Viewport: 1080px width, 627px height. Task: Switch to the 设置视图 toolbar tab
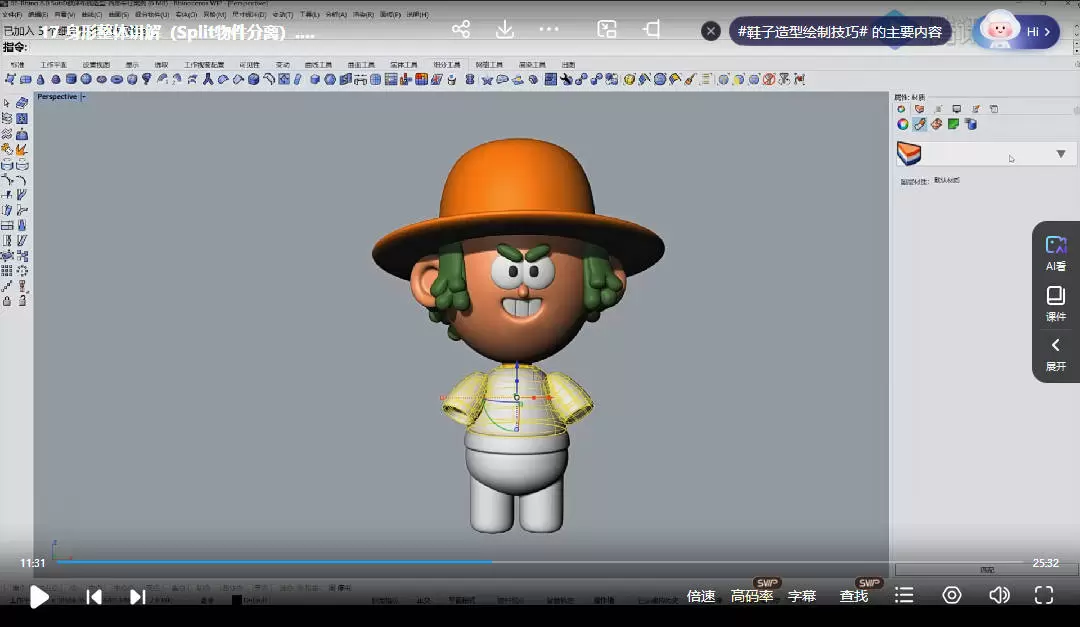tap(96, 65)
